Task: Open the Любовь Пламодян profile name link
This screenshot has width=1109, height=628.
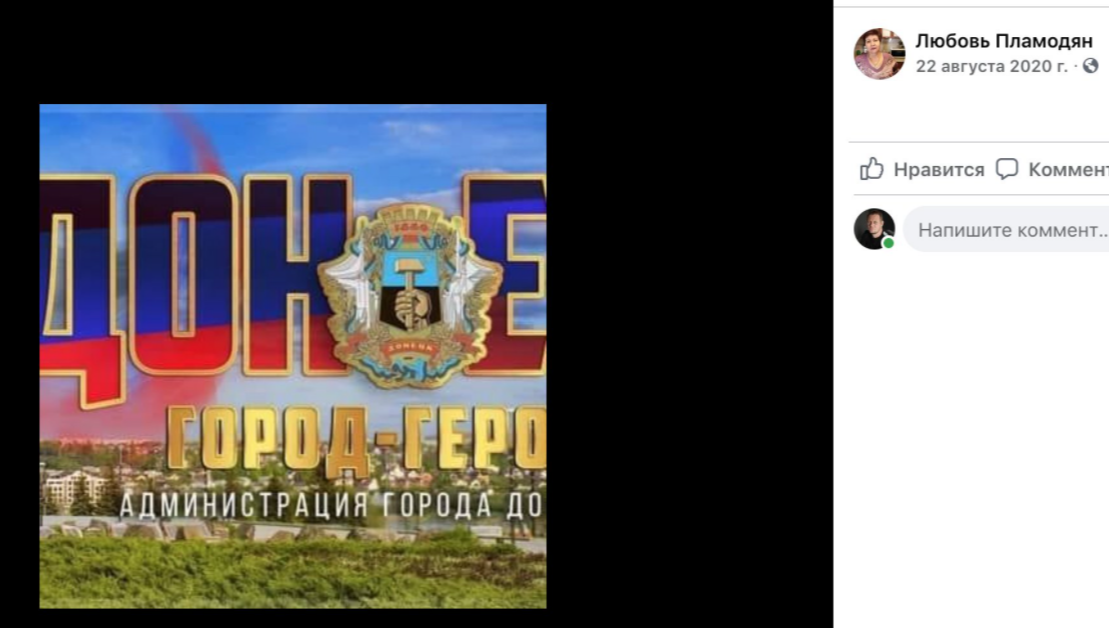Action: pos(1004,41)
